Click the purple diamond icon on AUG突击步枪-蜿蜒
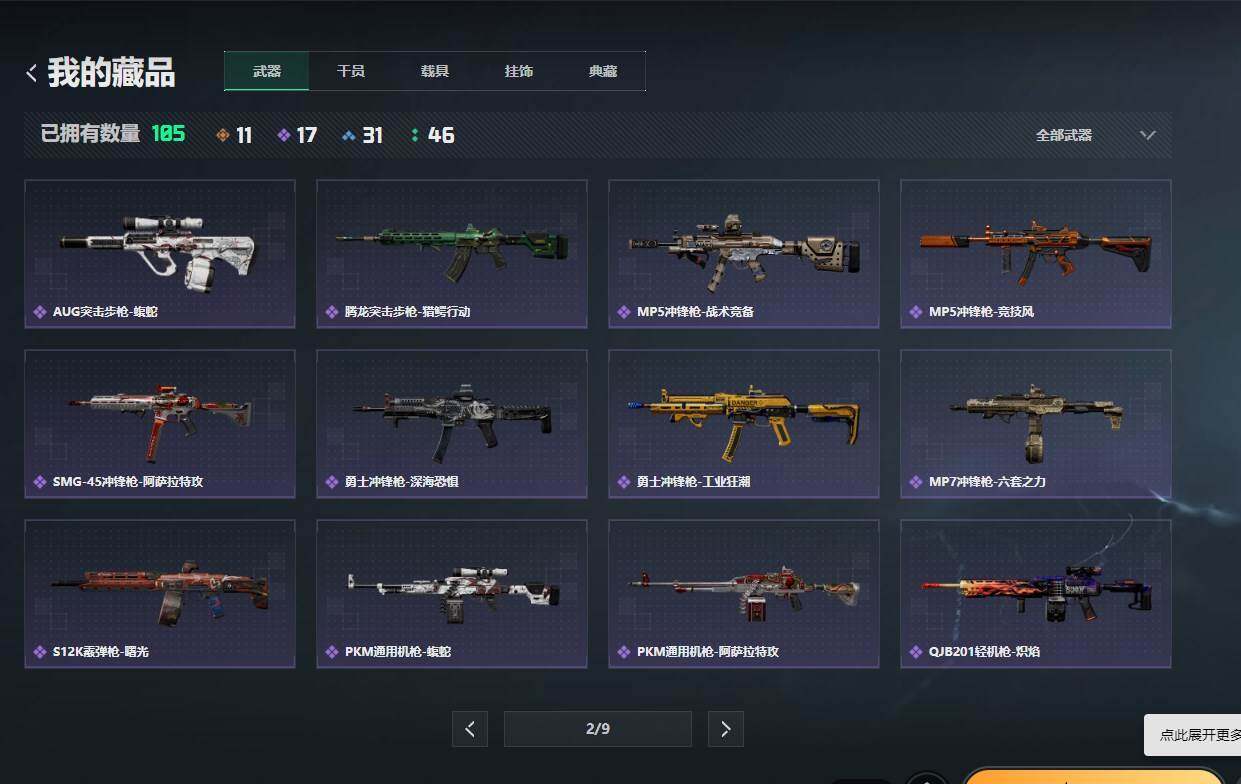Screen dimensions: 1241x784 40,312
